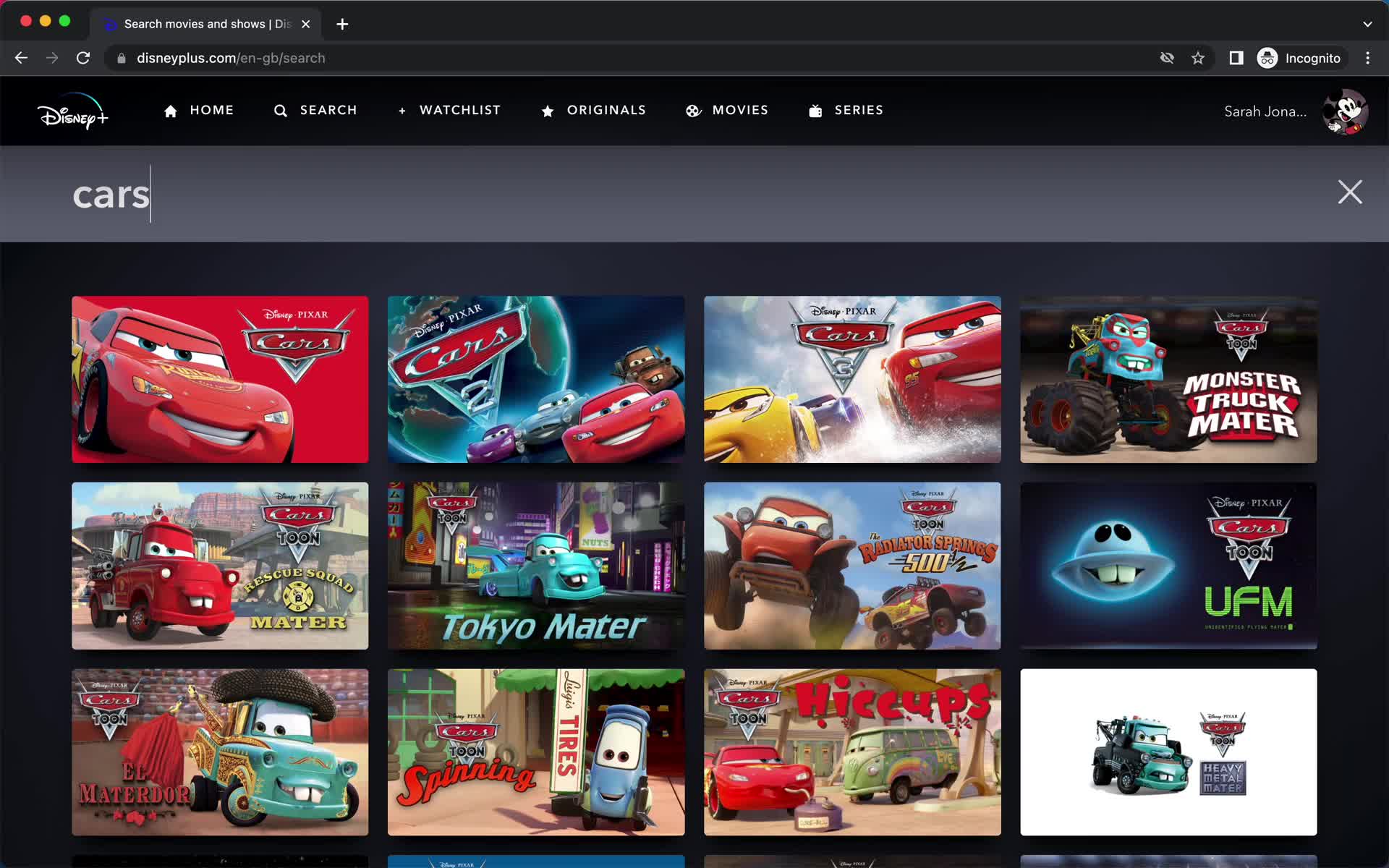Image resolution: width=1389 pixels, height=868 pixels.
Task: Open the Cars 2 movie thumbnail
Action: point(536,379)
